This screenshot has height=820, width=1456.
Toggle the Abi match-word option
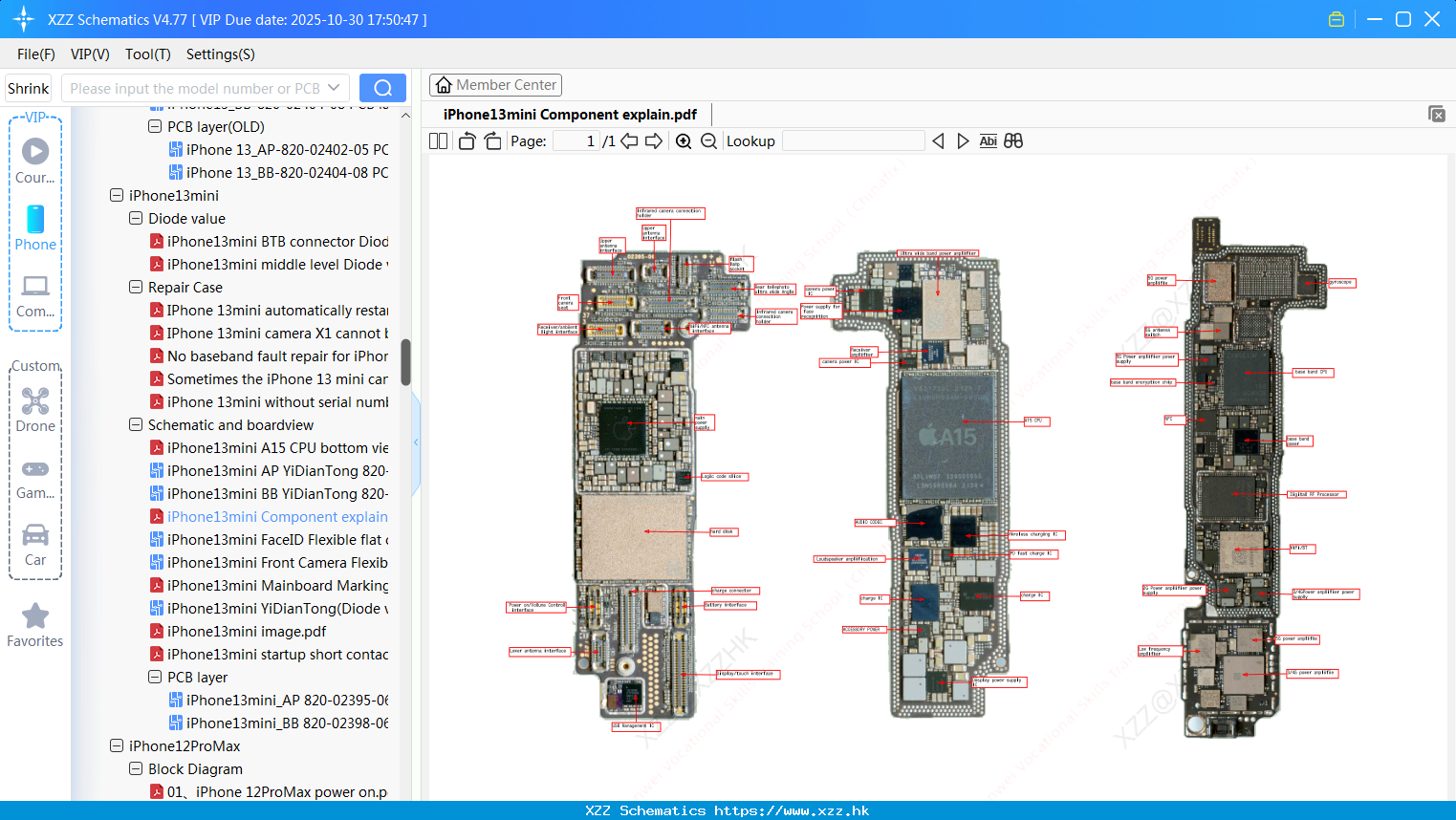coord(988,140)
